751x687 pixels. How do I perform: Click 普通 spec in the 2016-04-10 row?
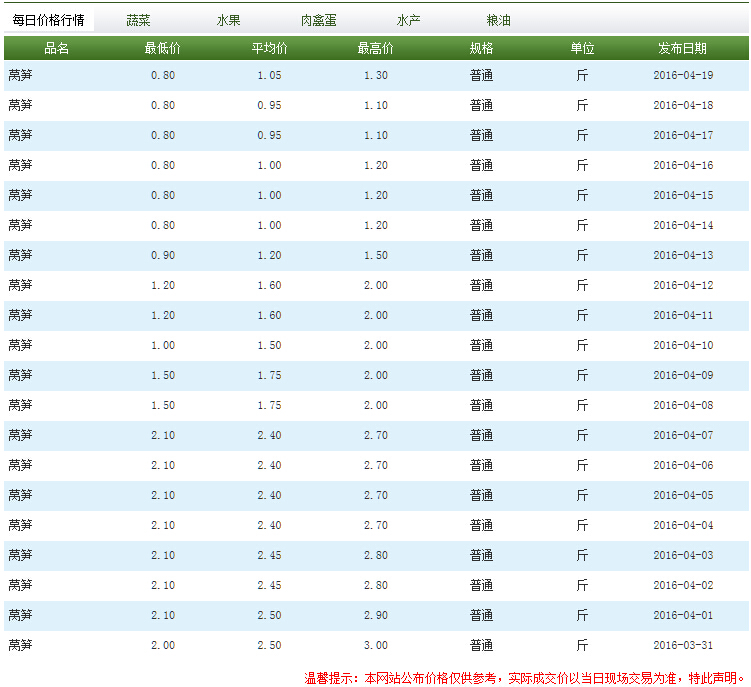(481, 345)
